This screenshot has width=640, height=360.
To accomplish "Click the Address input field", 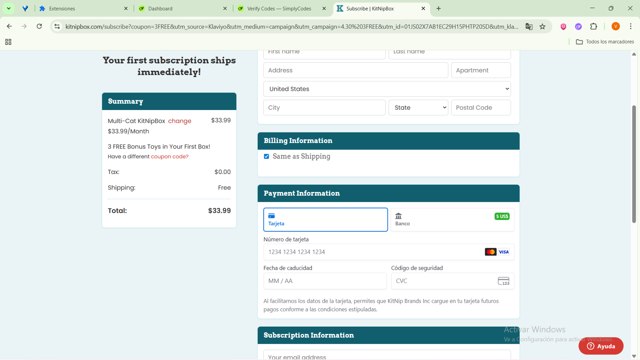I will [x=356, y=70].
